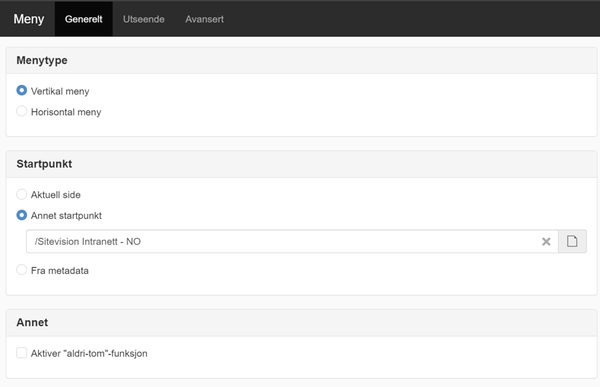600x387 pixels.
Task: Click the /Sitevision Intranett - NO input field
Action: [x=292, y=242]
